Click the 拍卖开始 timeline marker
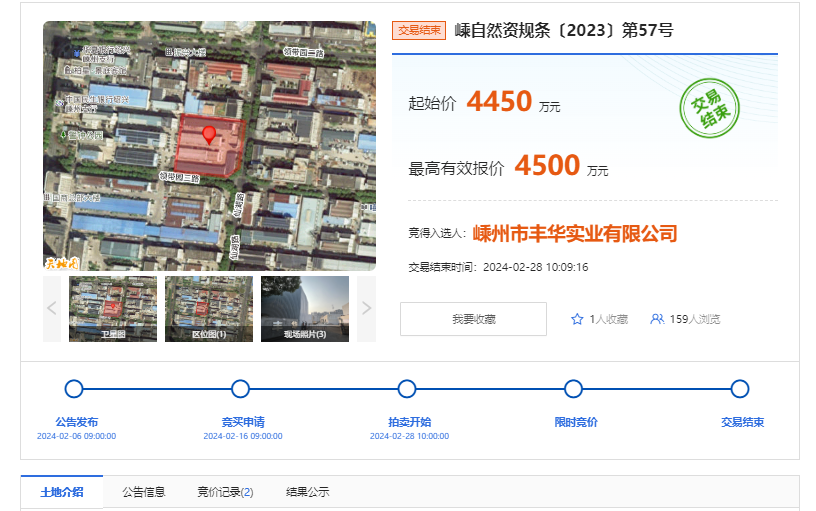Viewport: 816px width, 511px height. point(407,389)
